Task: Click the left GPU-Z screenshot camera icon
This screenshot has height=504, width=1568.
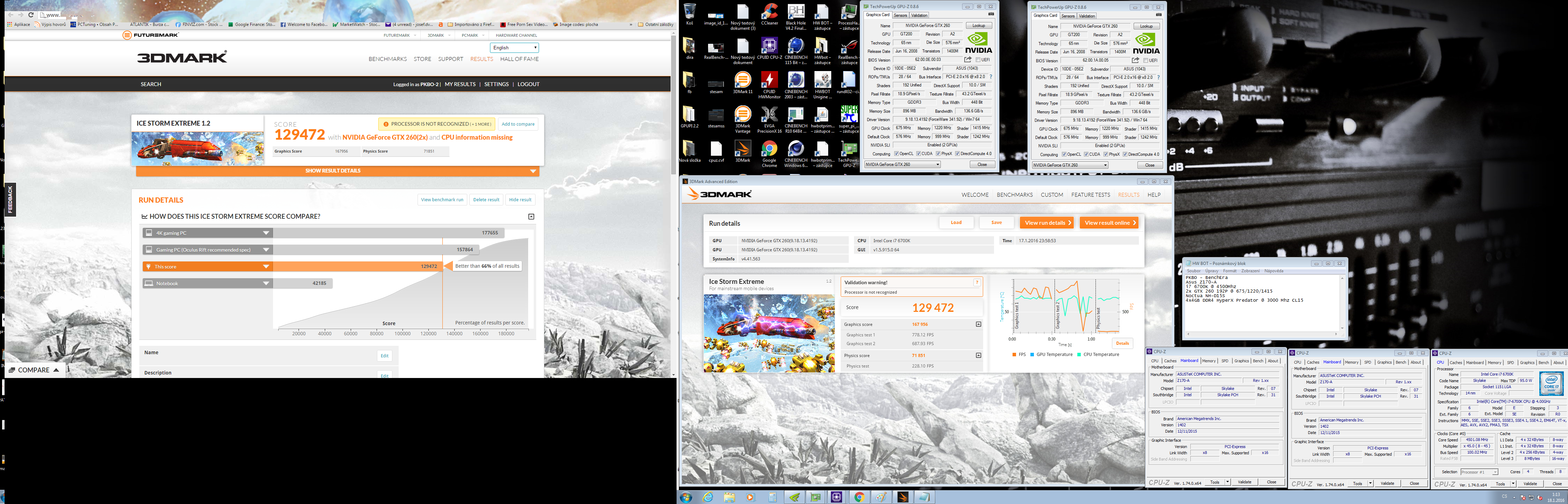Action: 991,15
